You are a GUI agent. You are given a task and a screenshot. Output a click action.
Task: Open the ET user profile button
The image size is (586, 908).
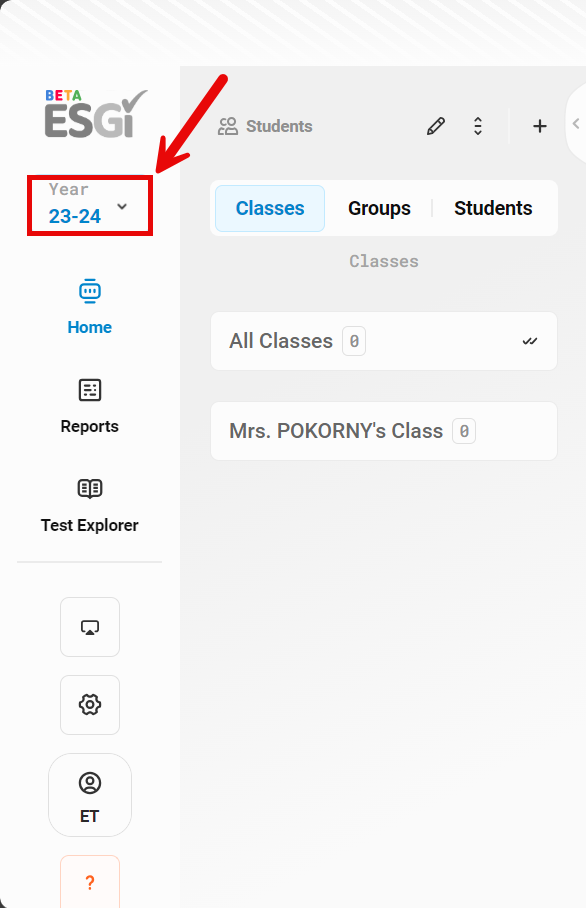(x=90, y=795)
